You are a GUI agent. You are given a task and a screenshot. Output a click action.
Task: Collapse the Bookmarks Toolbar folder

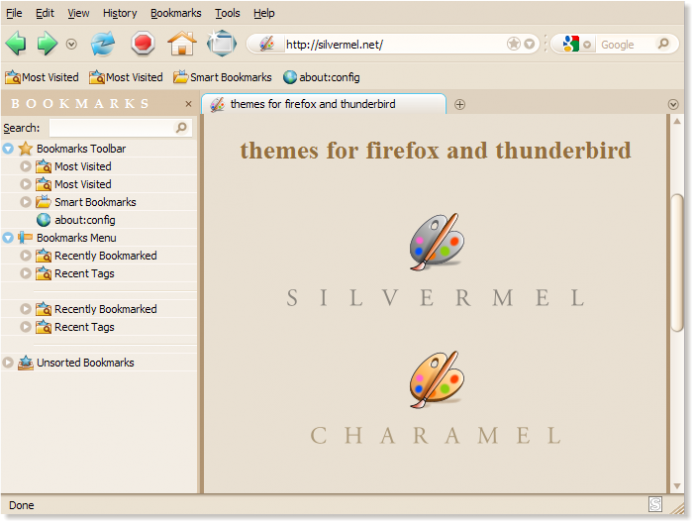point(8,149)
